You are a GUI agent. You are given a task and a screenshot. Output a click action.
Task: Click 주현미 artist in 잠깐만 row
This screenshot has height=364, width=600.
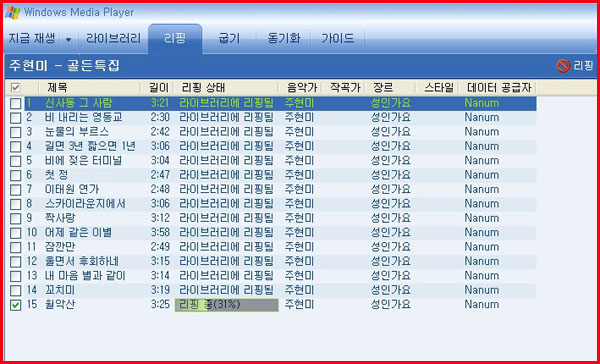(x=299, y=247)
